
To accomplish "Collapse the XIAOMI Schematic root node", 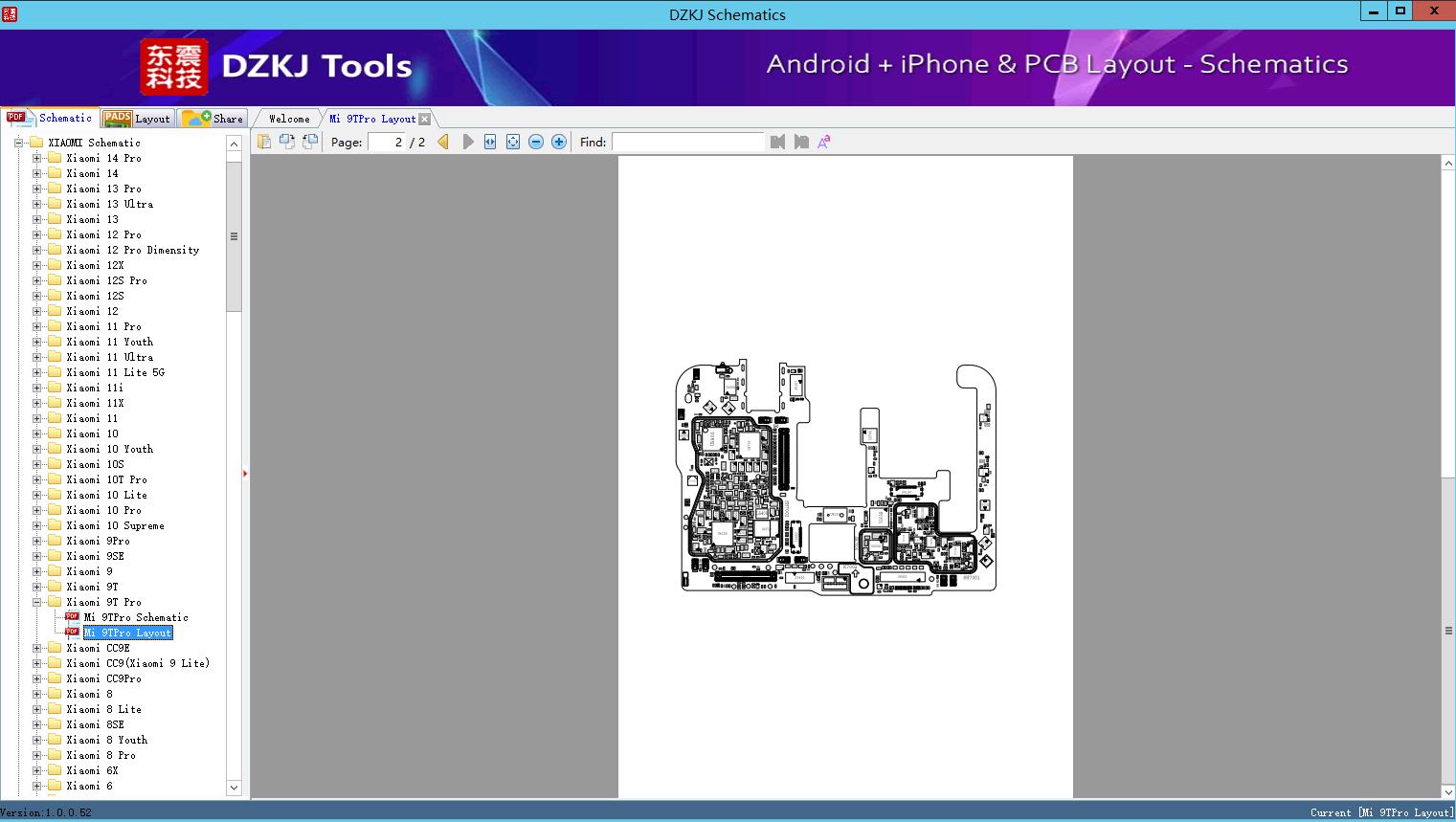I will [18, 143].
